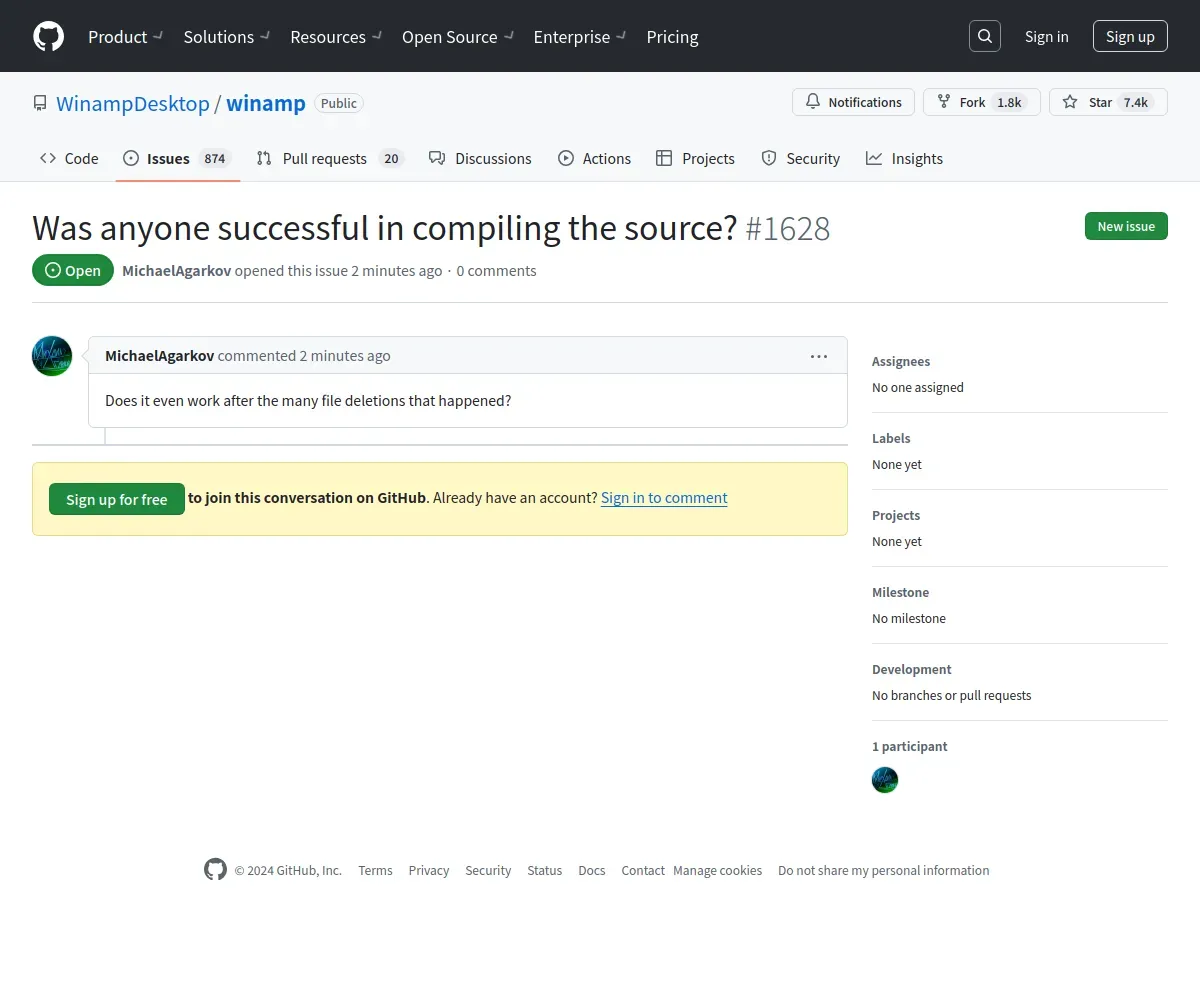Open MichaelAgarkov's avatar beside the comment
The image size is (1200, 1000).
point(52,356)
